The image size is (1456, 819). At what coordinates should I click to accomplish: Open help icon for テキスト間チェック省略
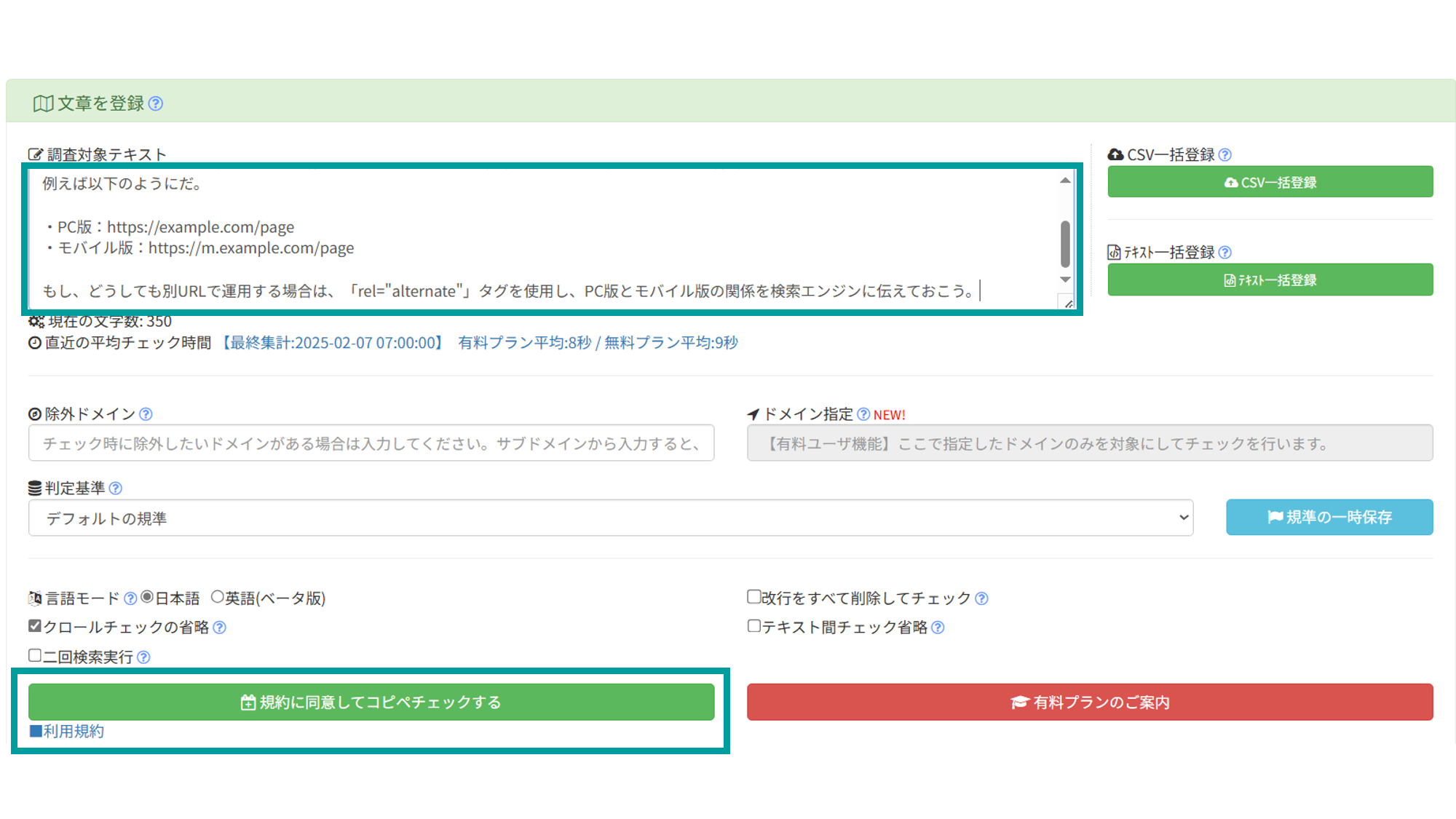click(938, 628)
